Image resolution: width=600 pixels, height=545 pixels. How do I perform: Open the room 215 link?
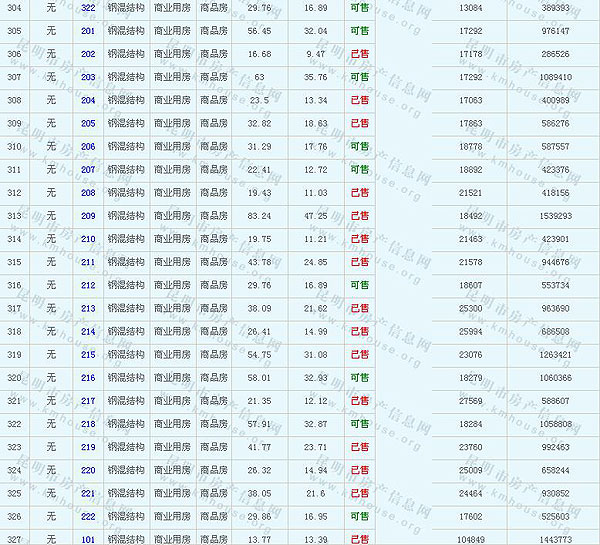point(88,355)
